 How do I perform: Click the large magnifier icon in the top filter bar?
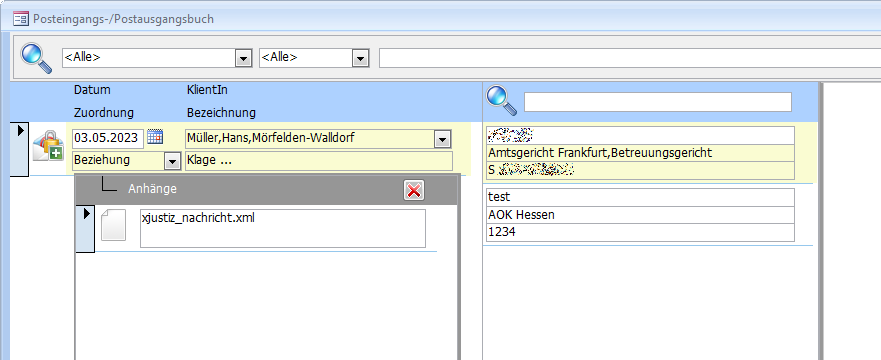36,58
